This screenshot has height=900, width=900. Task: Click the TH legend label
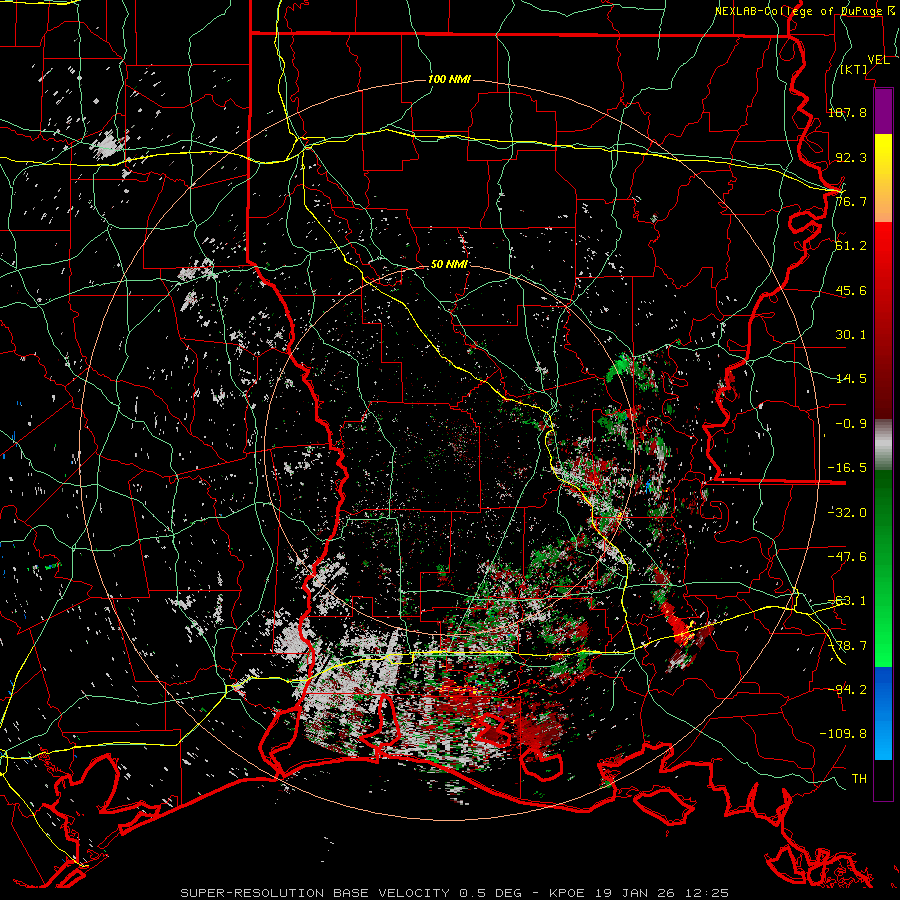859,779
